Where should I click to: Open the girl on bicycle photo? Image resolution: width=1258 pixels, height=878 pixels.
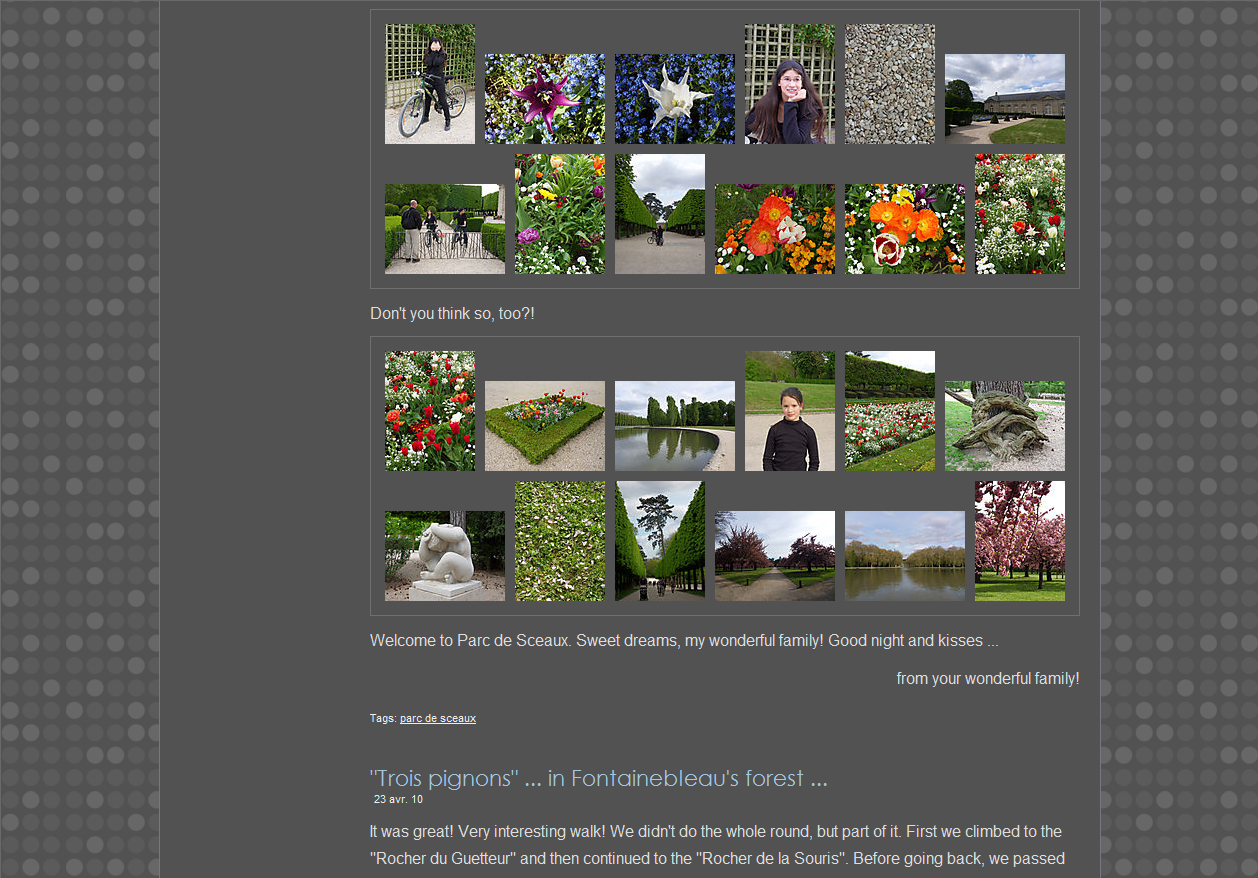coord(430,84)
